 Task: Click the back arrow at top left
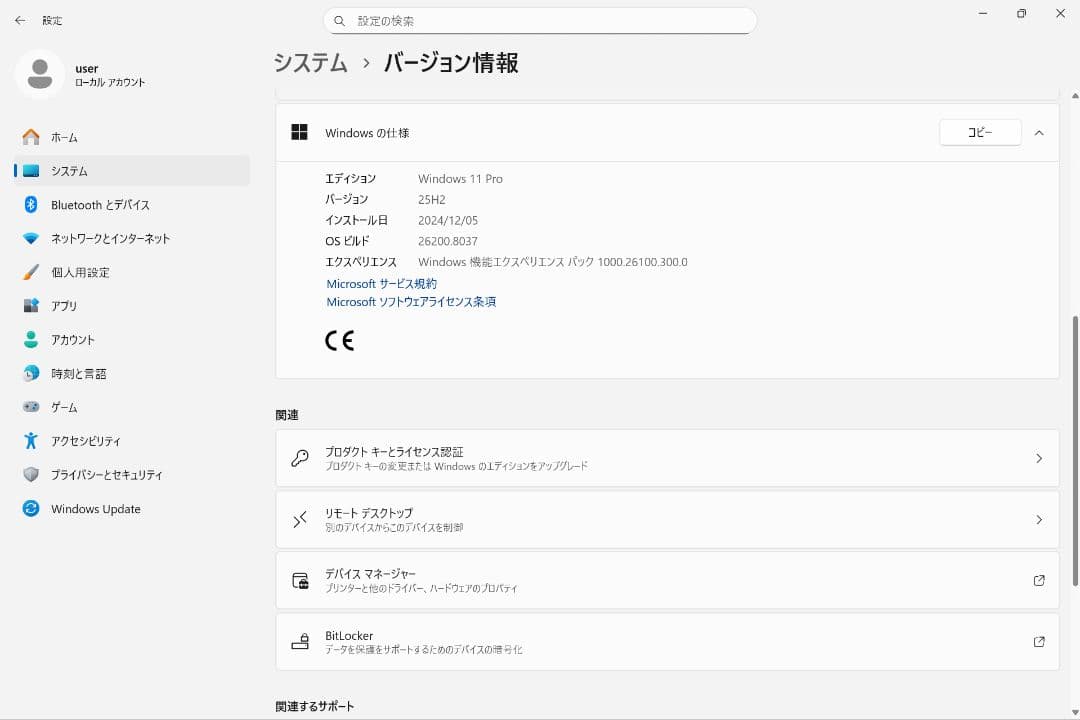19,20
